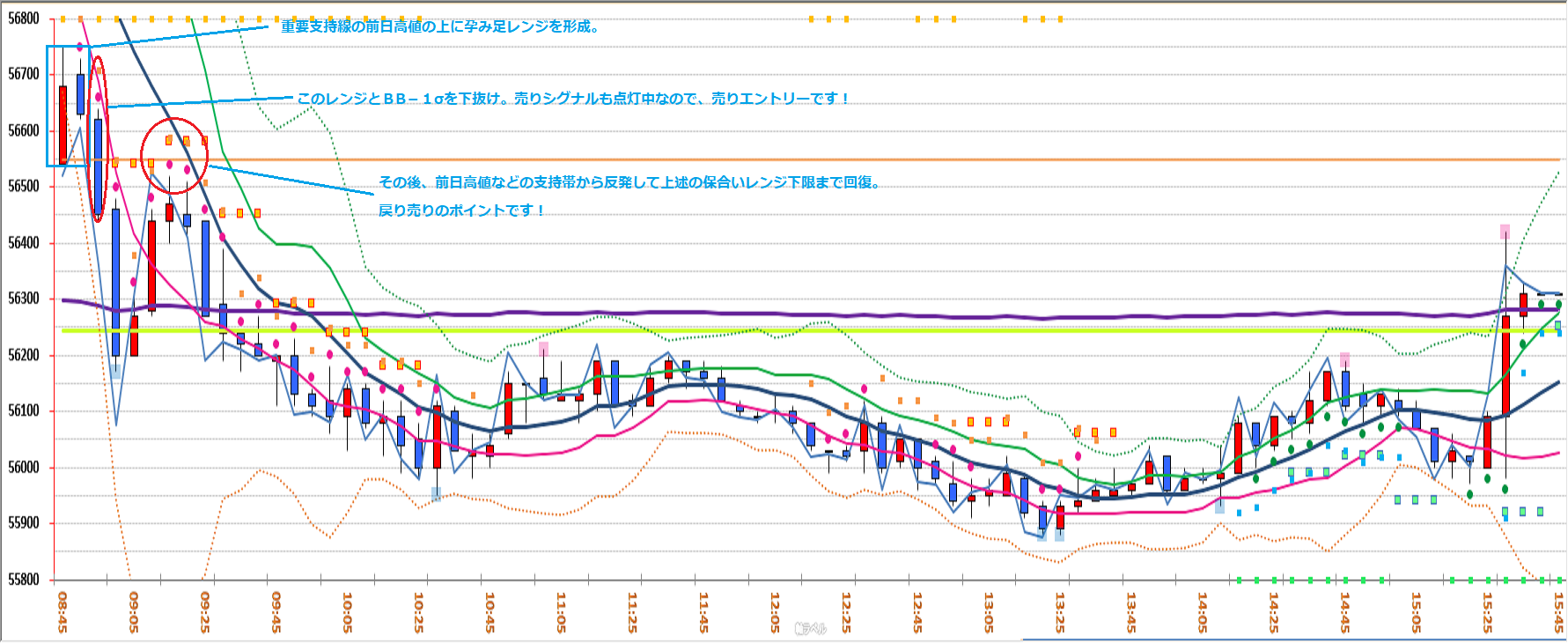Click the 09:05 time label on the axis

coord(134,611)
